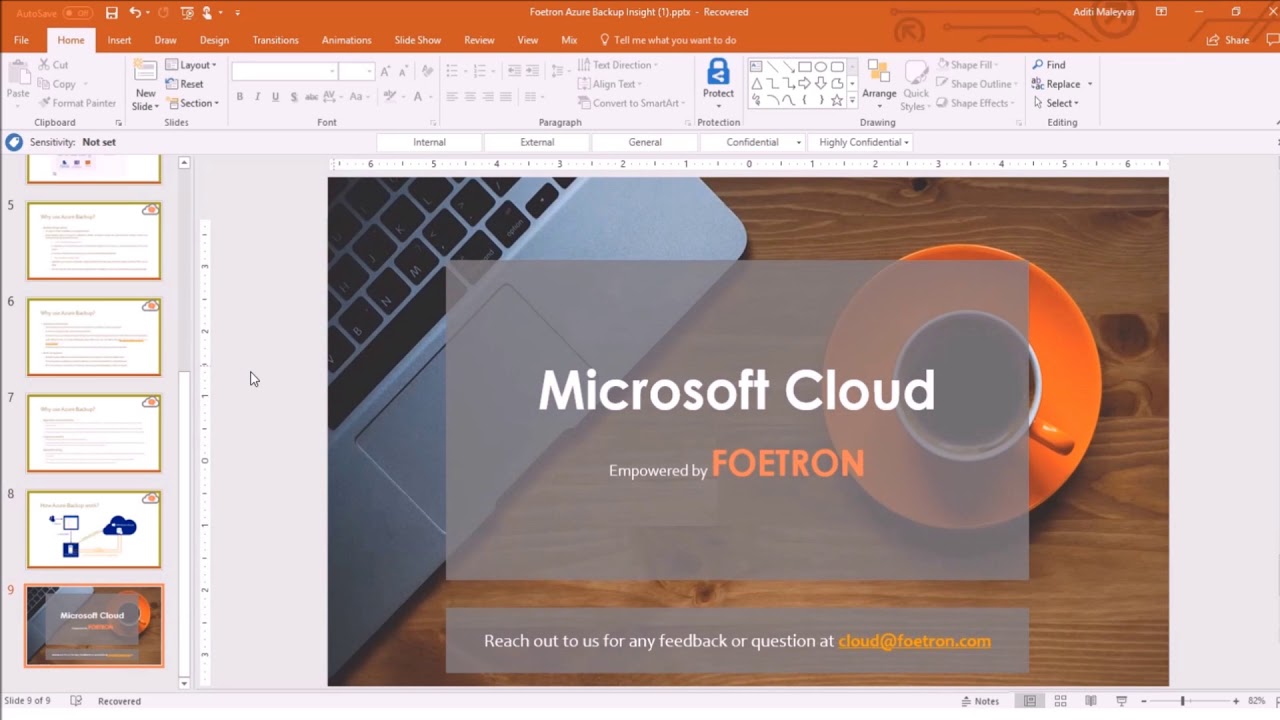Click Tell me what you want to do
Screen dimensions: 1280x720
point(667,40)
